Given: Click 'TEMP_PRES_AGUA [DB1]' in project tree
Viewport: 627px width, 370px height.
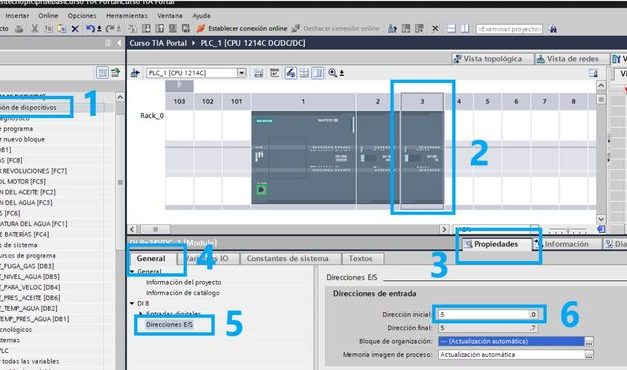Looking at the screenshot, I should tap(34, 319).
